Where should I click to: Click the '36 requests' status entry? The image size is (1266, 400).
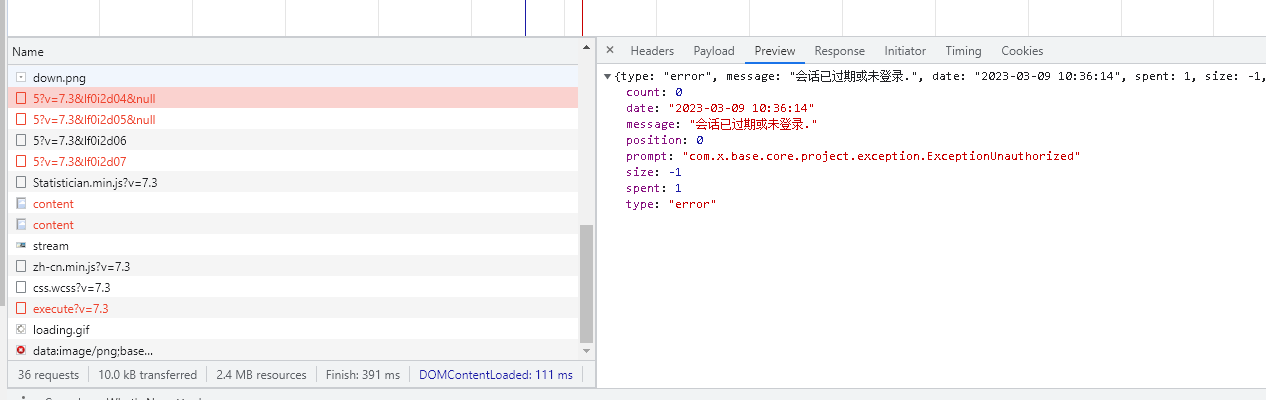pos(48,375)
